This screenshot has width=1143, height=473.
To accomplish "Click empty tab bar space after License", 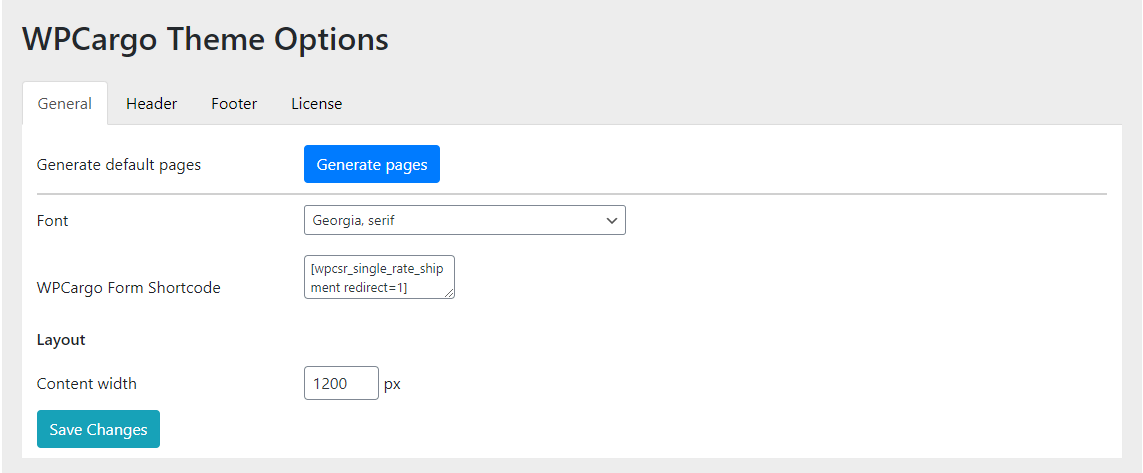I will click(738, 103).
